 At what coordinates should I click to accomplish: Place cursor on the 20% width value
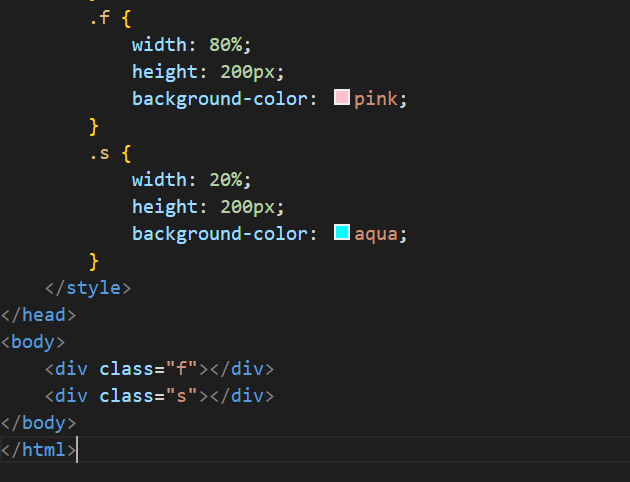[223, 180]
